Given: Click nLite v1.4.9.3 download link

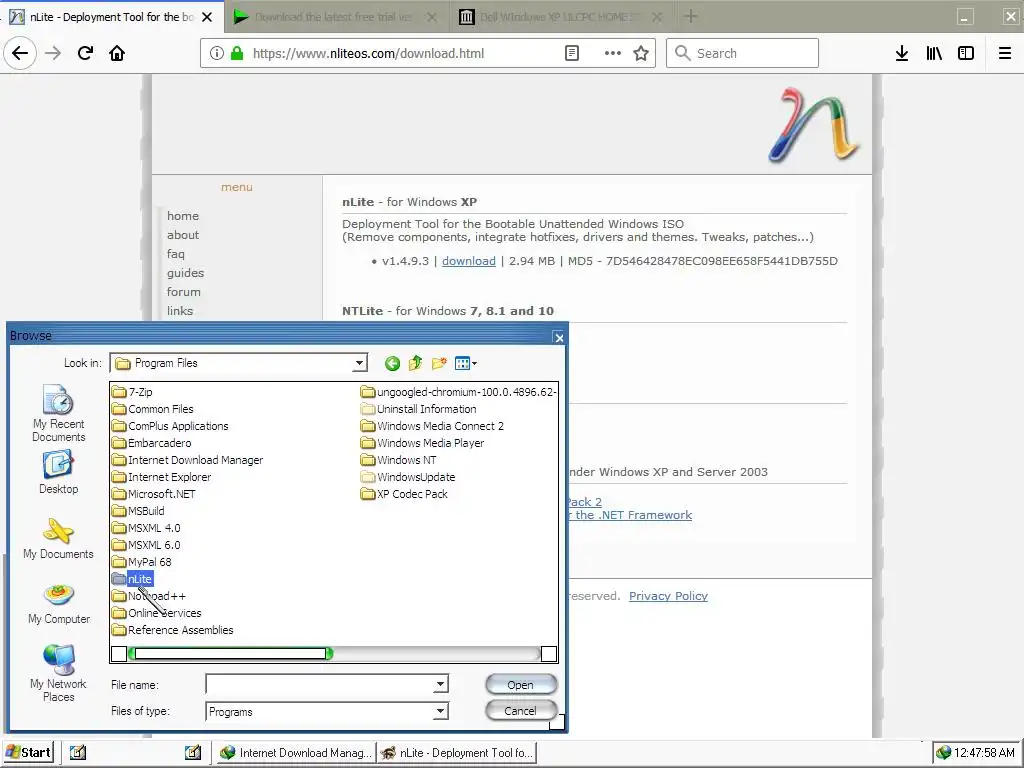Looking at the screenshot, I should 469,261.
